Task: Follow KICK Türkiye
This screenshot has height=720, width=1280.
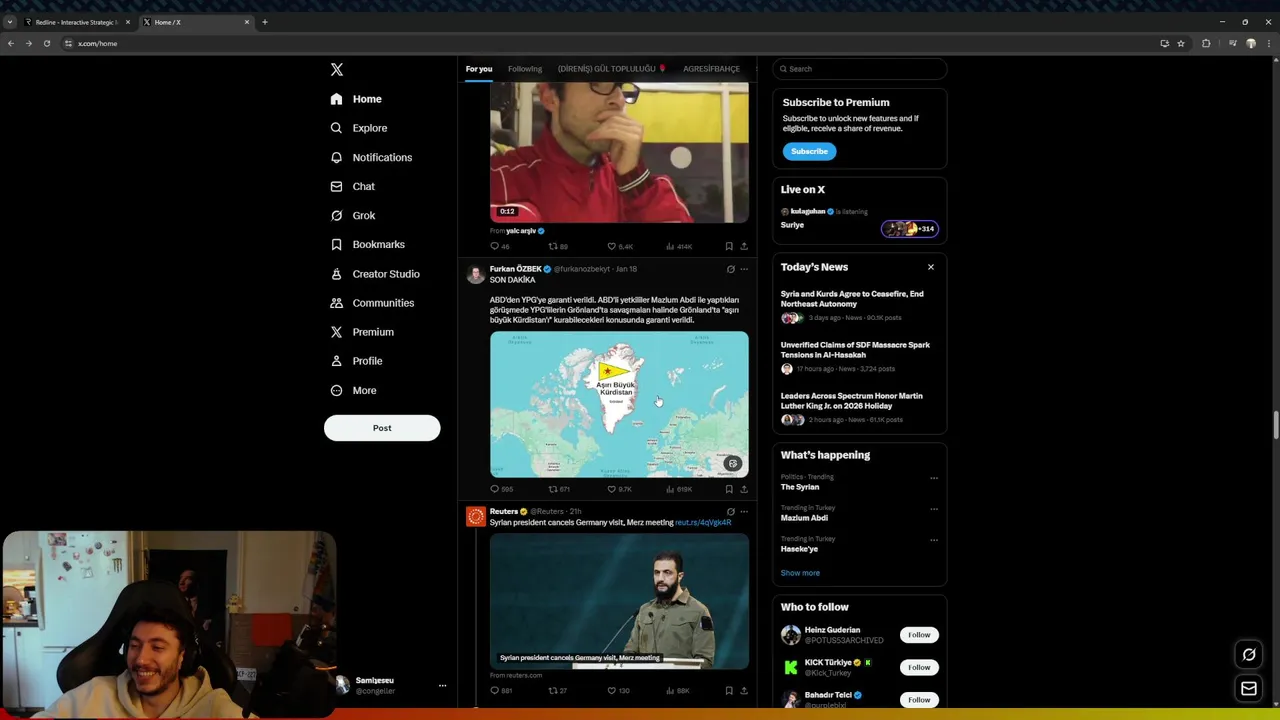Action: 919,667
